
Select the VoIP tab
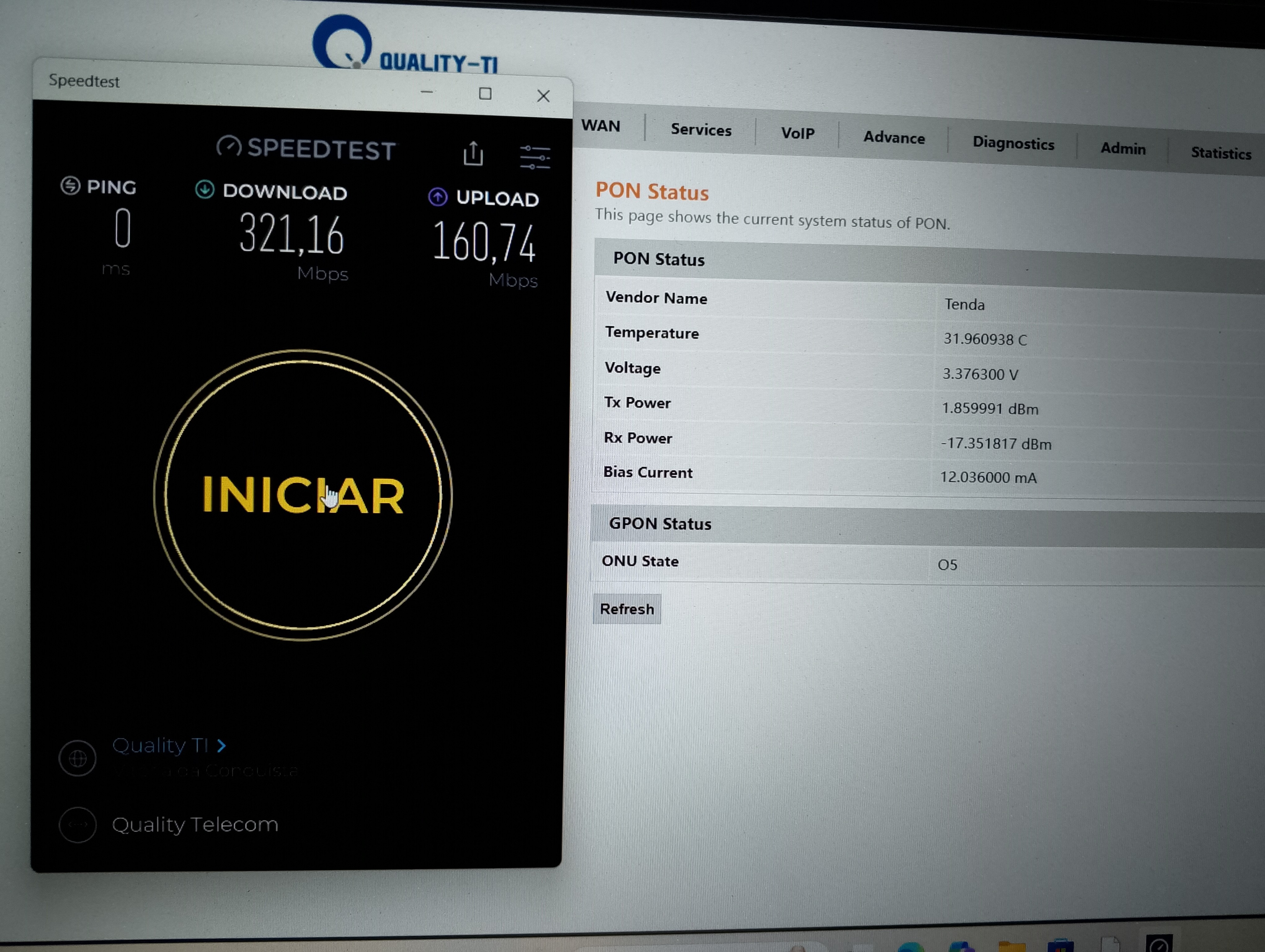[797, 134]
